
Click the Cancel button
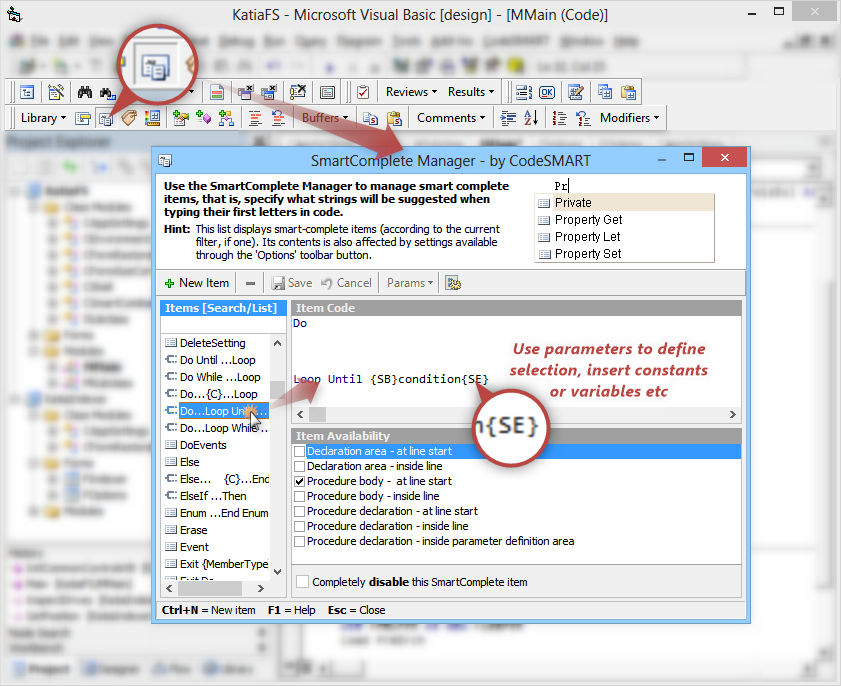click(x=346, y=283)
